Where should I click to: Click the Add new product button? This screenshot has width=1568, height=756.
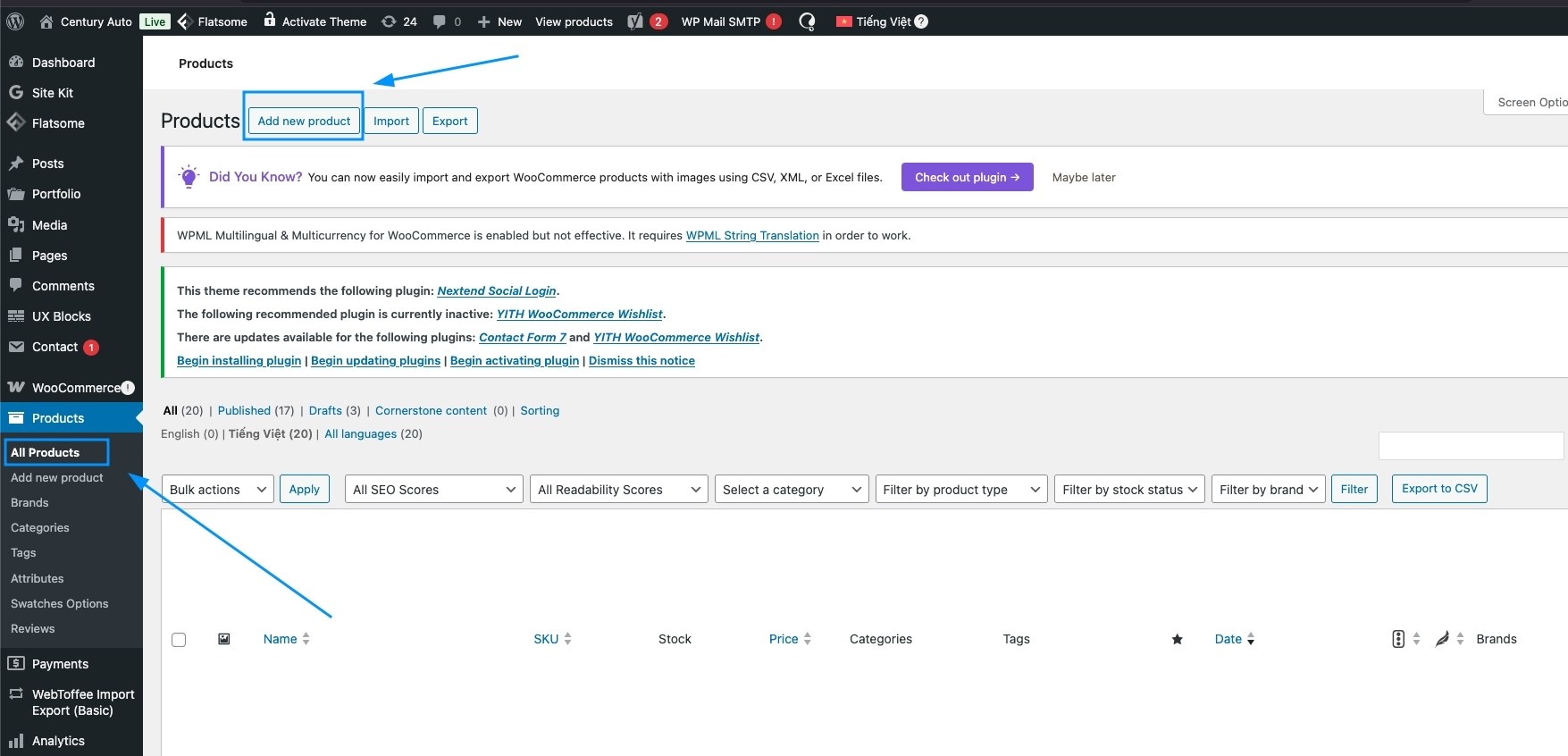[304, 122]
